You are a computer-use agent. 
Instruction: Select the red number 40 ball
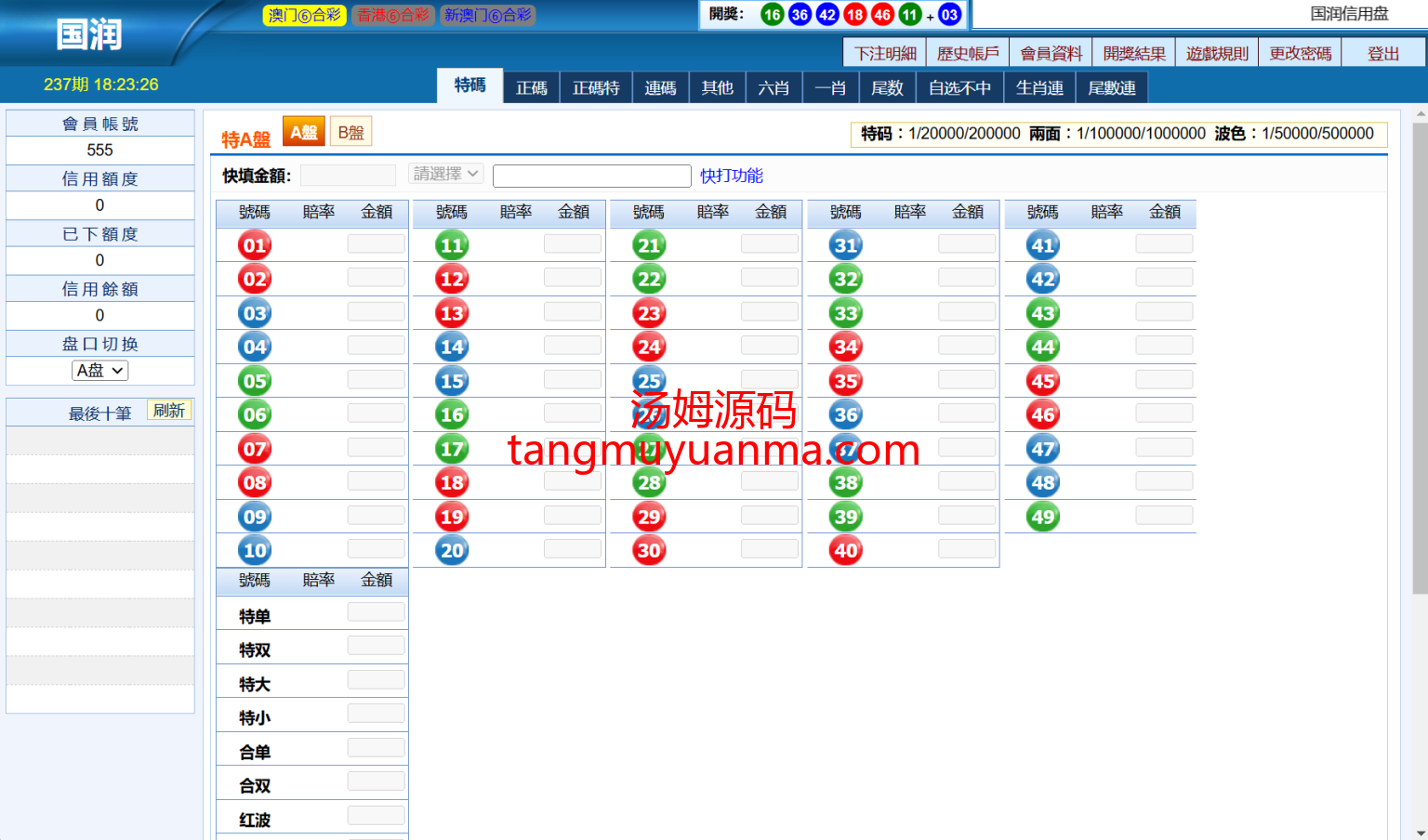(846, 550)
